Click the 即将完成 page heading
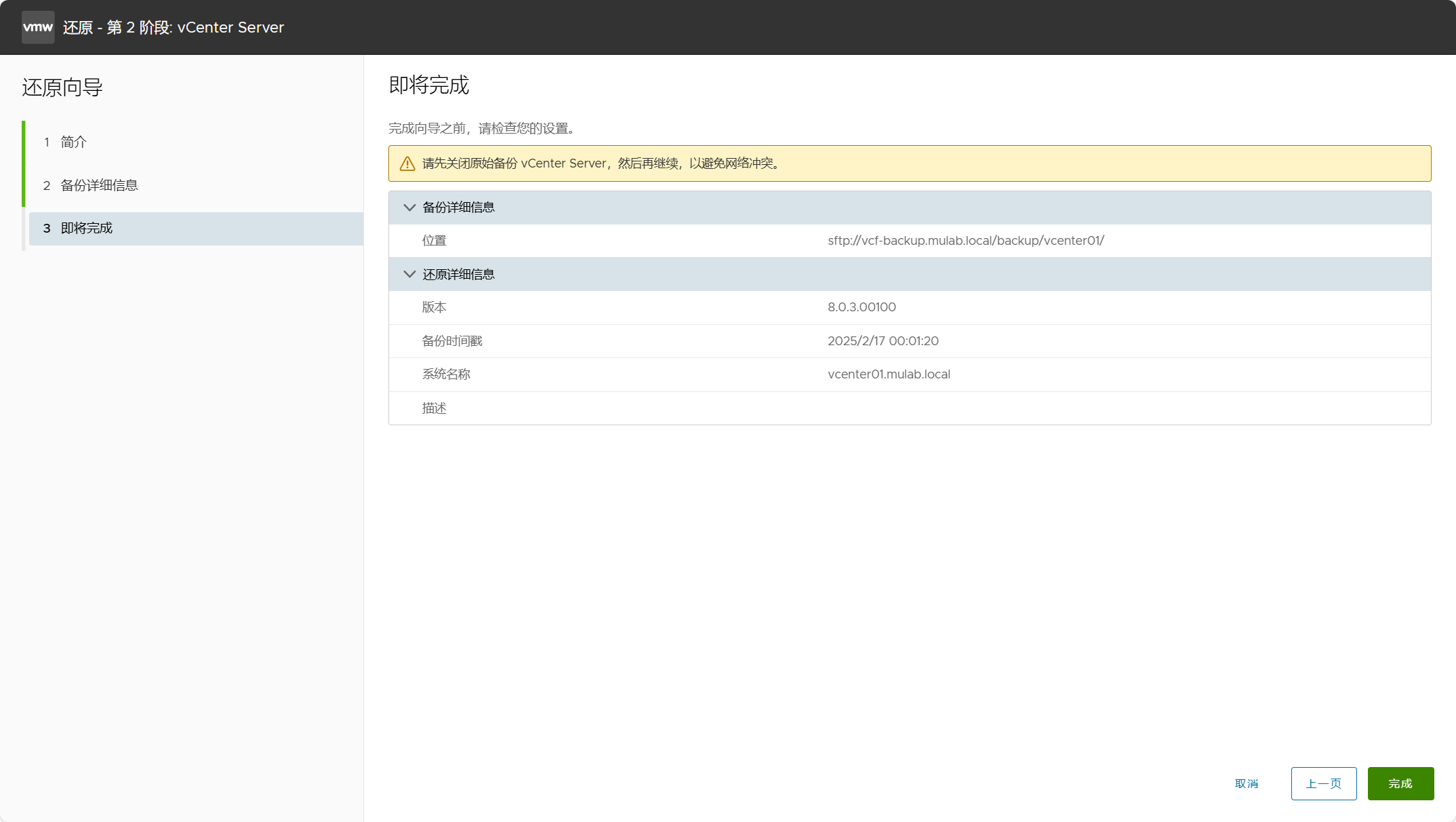The height and width of the screenshot is (822, 1456). pos(428,85)
